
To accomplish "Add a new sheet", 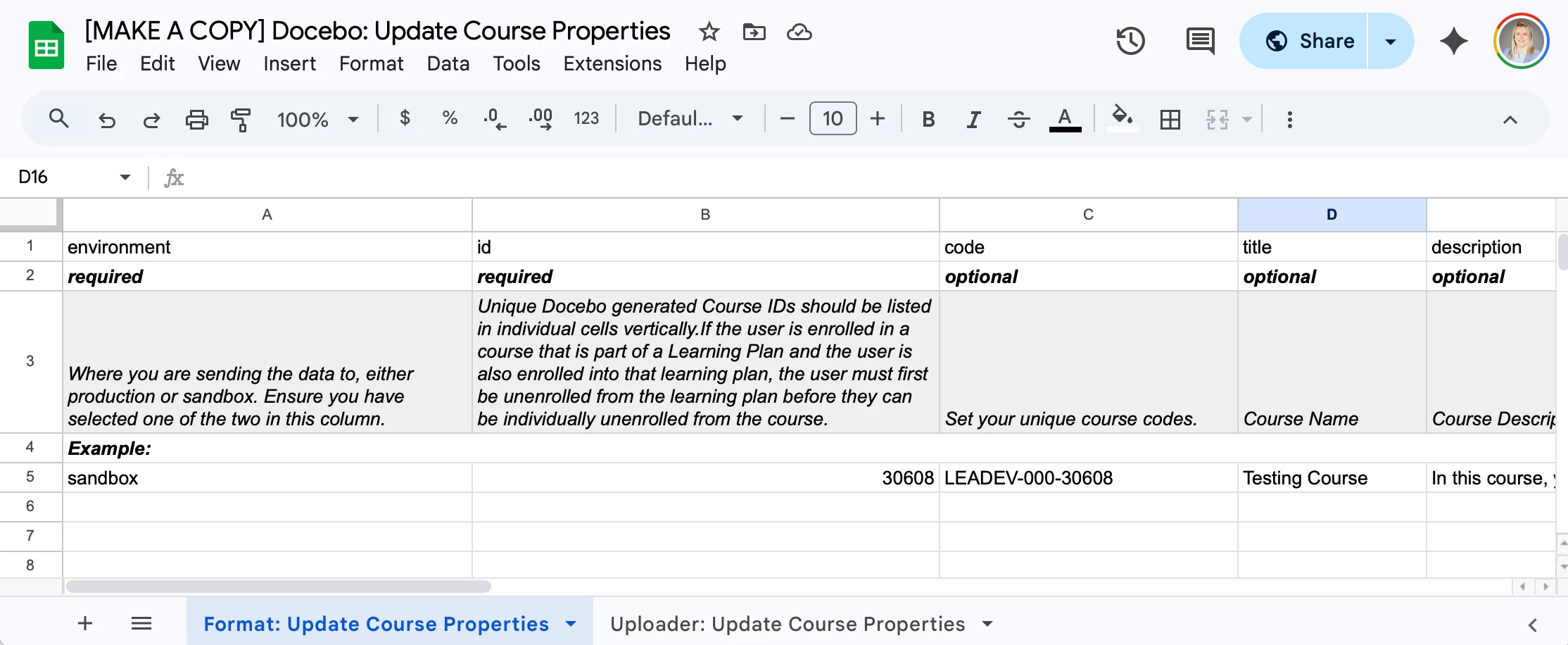I will tap(85, 623).
